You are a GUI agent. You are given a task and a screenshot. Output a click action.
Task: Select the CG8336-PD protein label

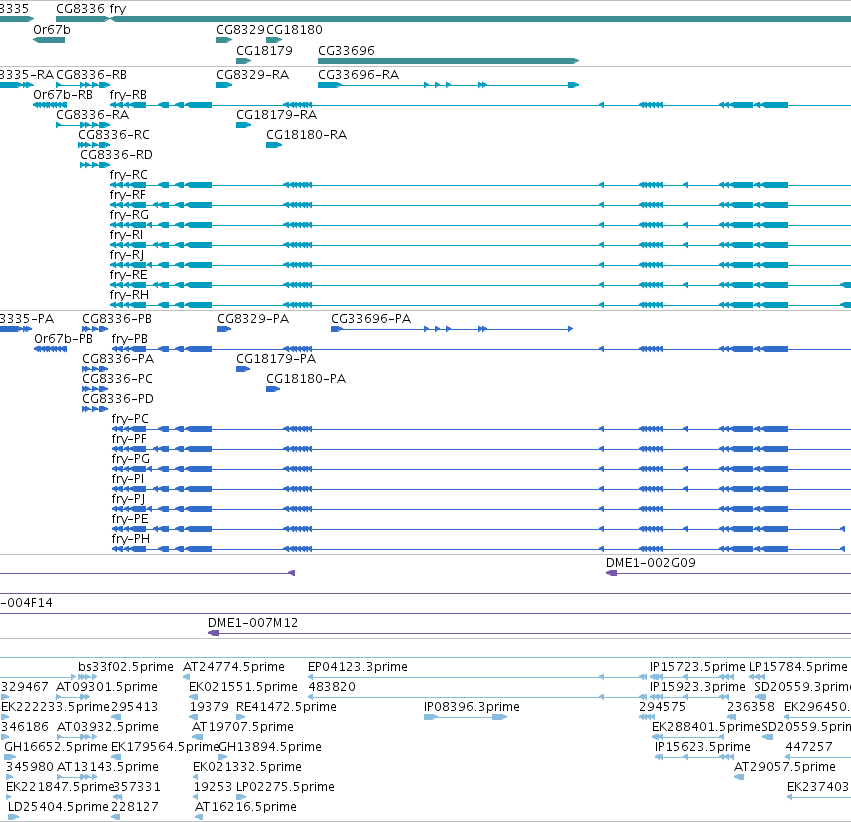(118, 399)
